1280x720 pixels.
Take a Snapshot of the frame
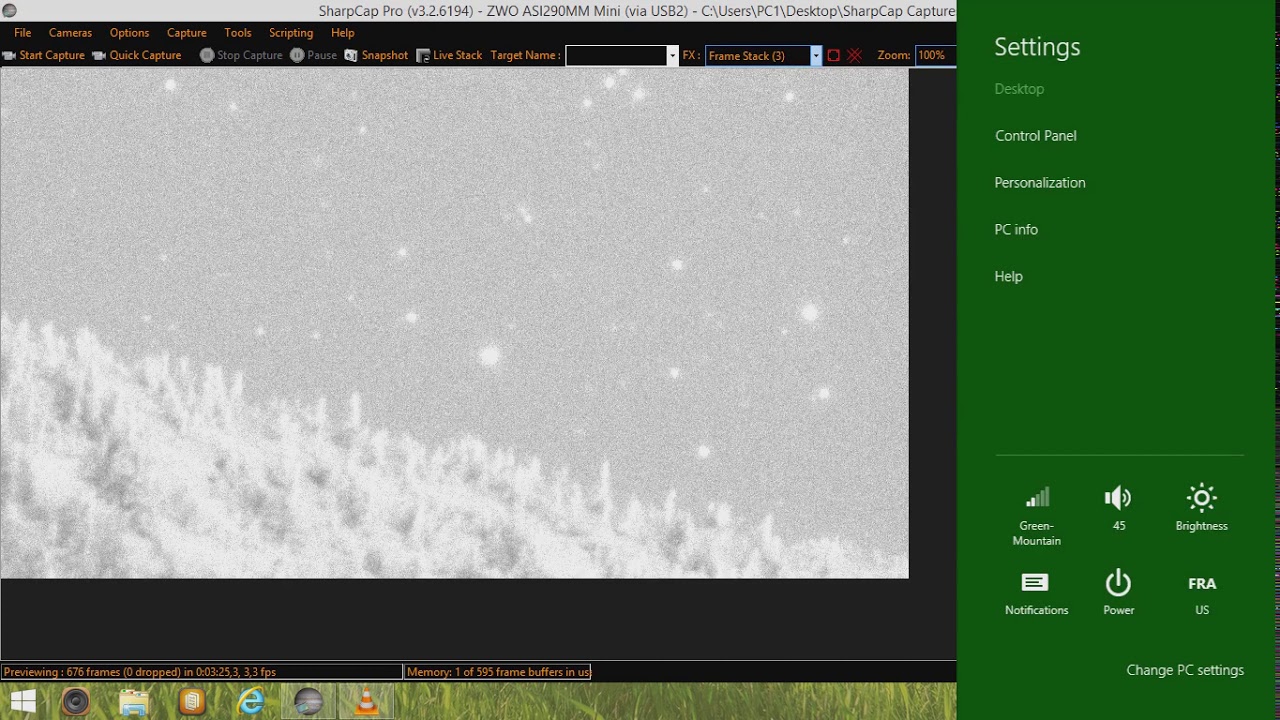(x=376, y=55)
